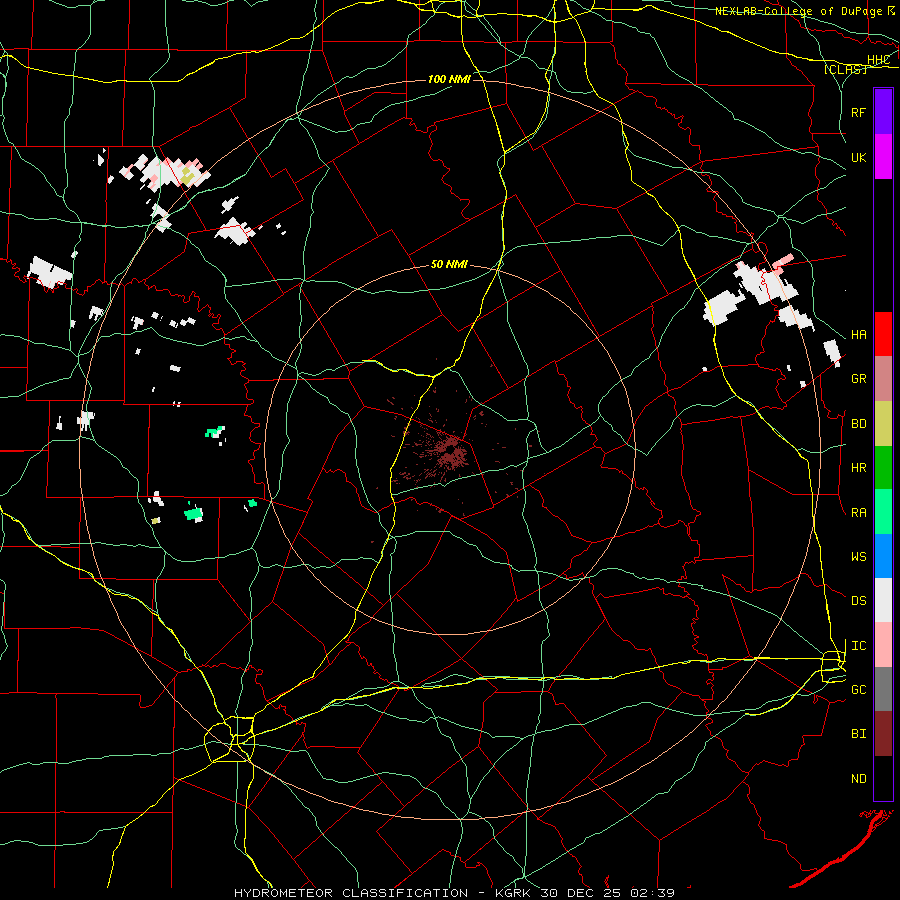This screenshot has height=900, width=900.
Task: Click the "IC" legend label
Action: (x=858, y=646)
